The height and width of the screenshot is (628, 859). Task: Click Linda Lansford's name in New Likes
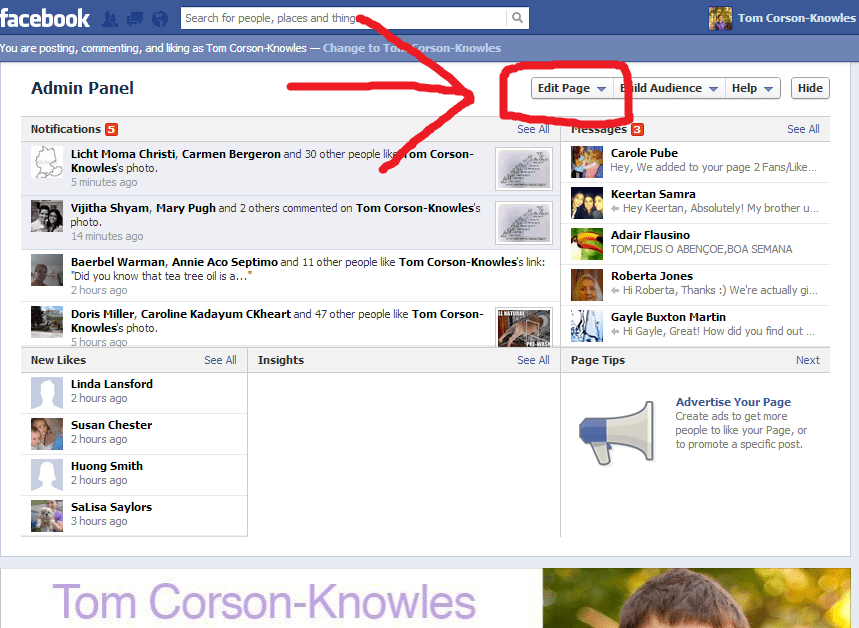(112, 384)
